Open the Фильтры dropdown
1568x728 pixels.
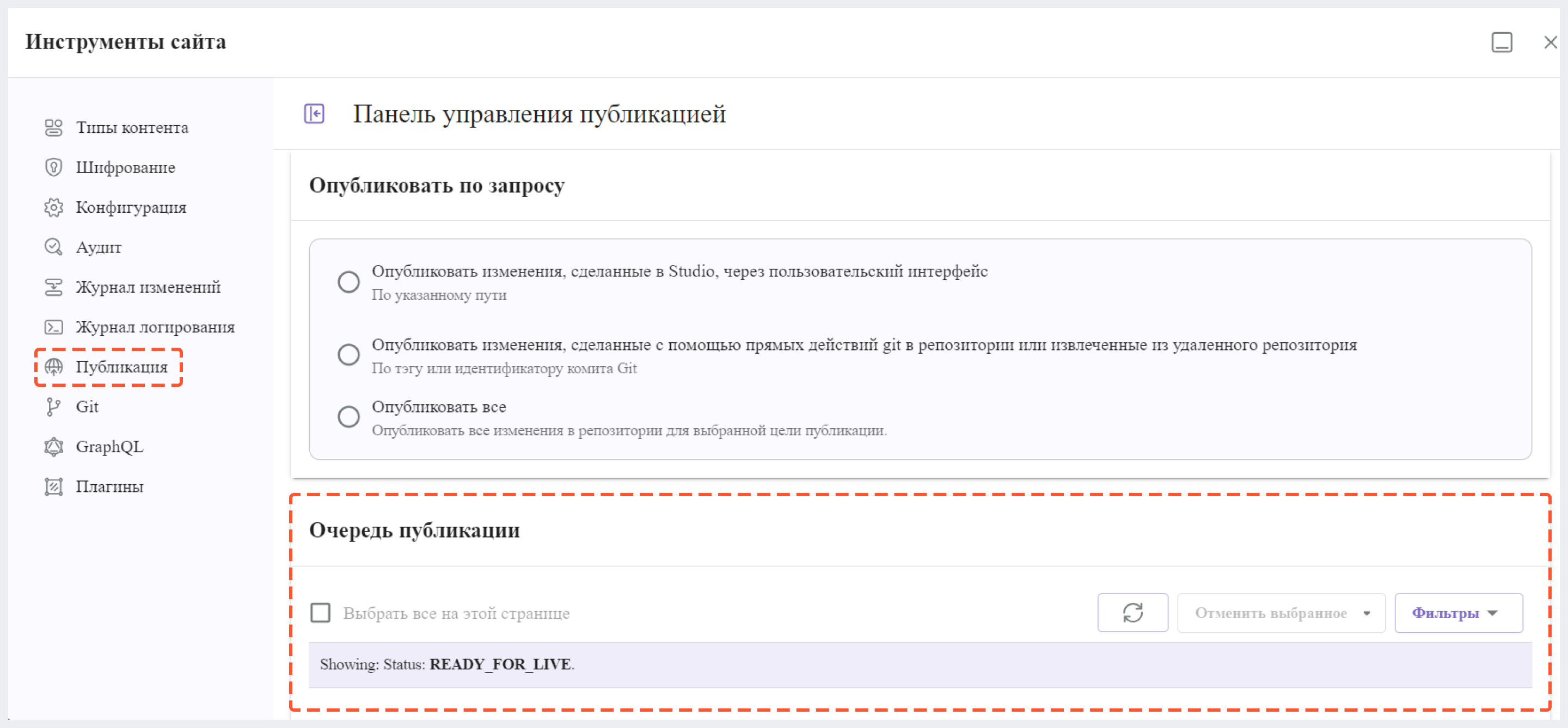click(x=1459, y=613)
